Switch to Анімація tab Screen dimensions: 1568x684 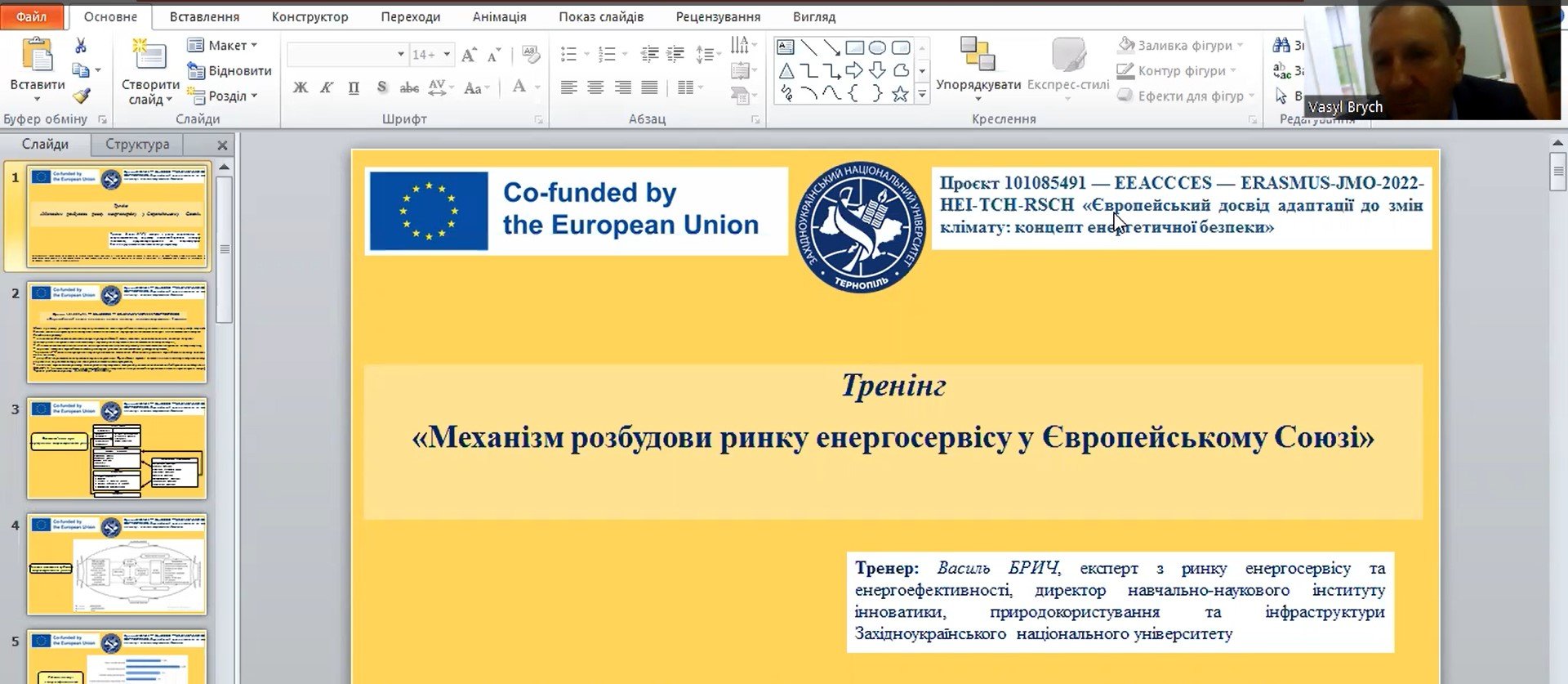[499, 16]
